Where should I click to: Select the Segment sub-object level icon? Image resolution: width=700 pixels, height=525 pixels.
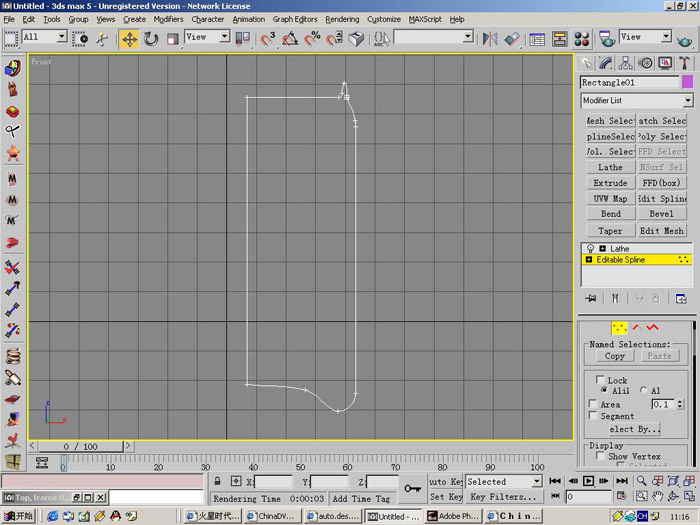[637, 328]
